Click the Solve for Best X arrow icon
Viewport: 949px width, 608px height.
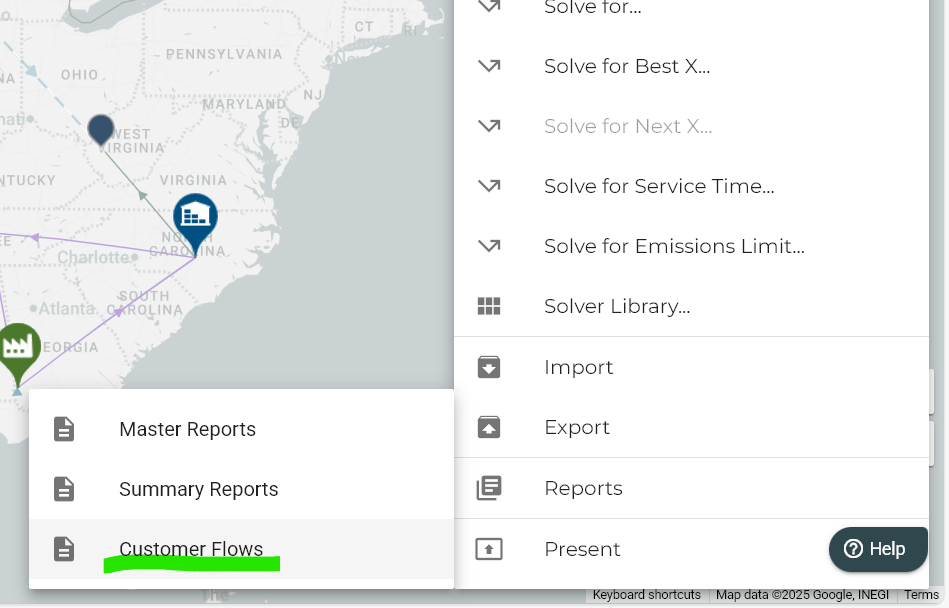489,67
